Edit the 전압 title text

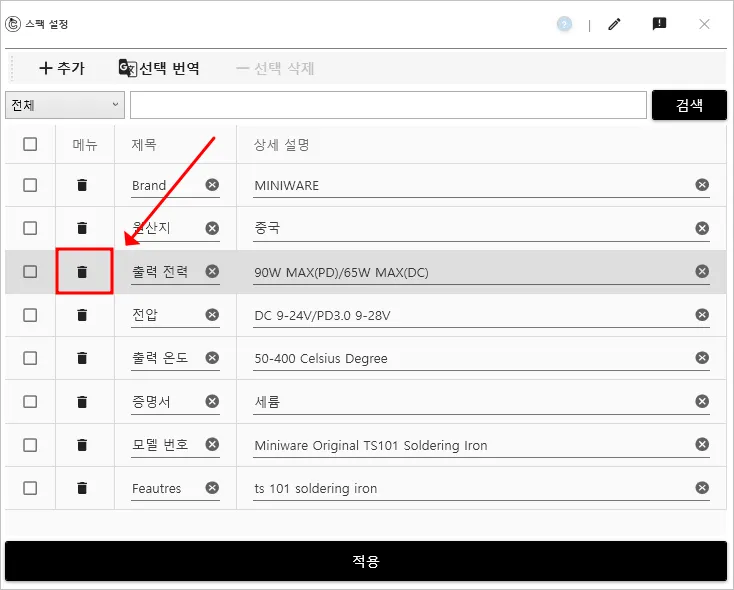[x=145, y=315]
